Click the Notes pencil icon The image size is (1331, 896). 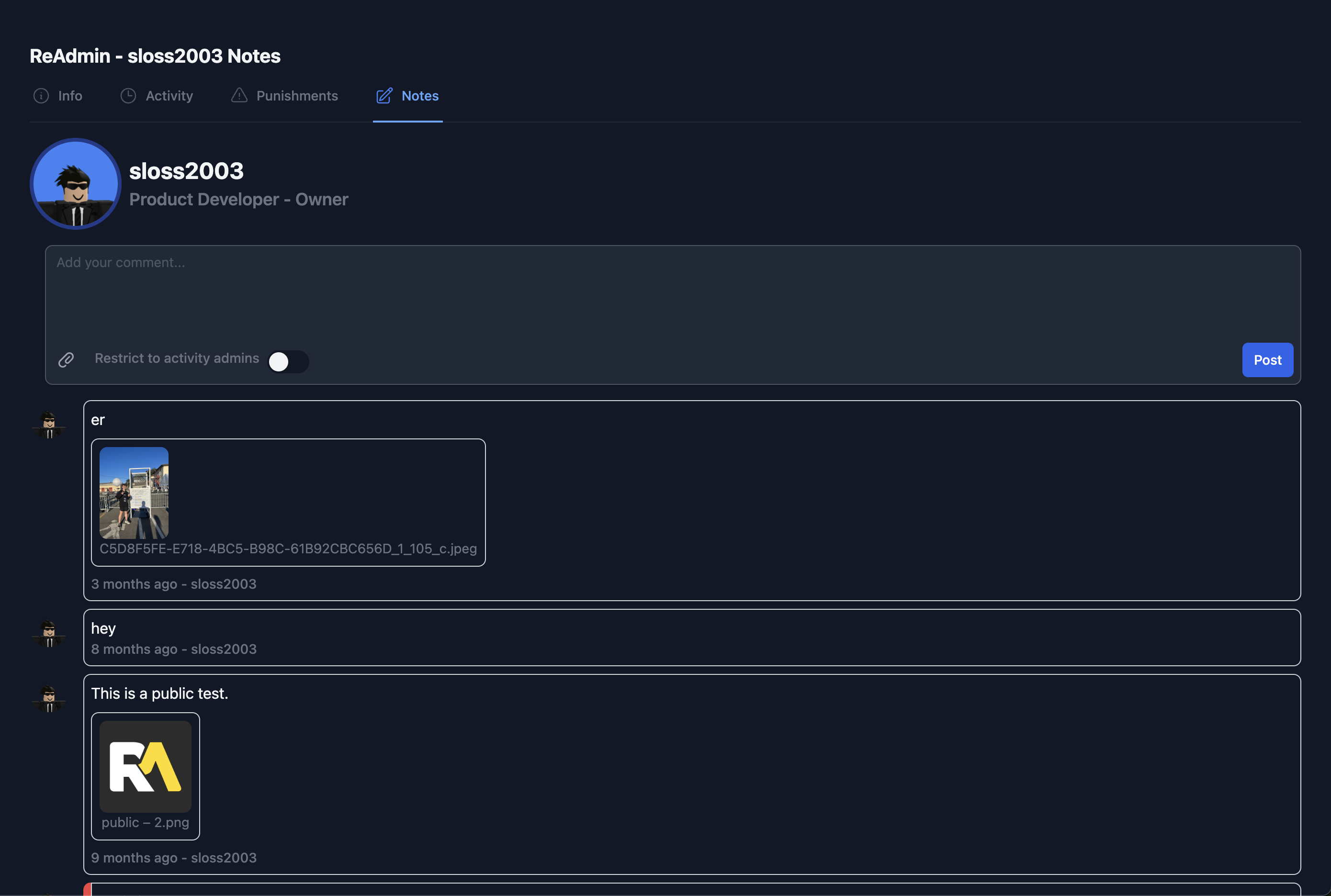click(x=384, y=96)
